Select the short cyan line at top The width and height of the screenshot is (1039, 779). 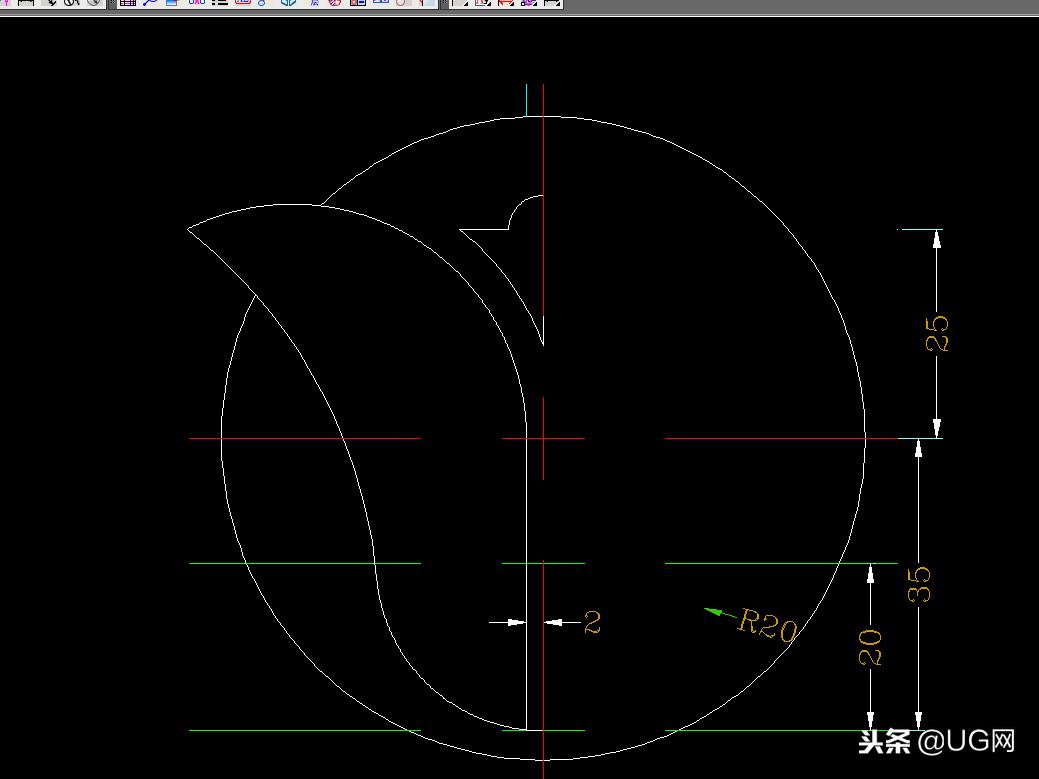[526, 100]
